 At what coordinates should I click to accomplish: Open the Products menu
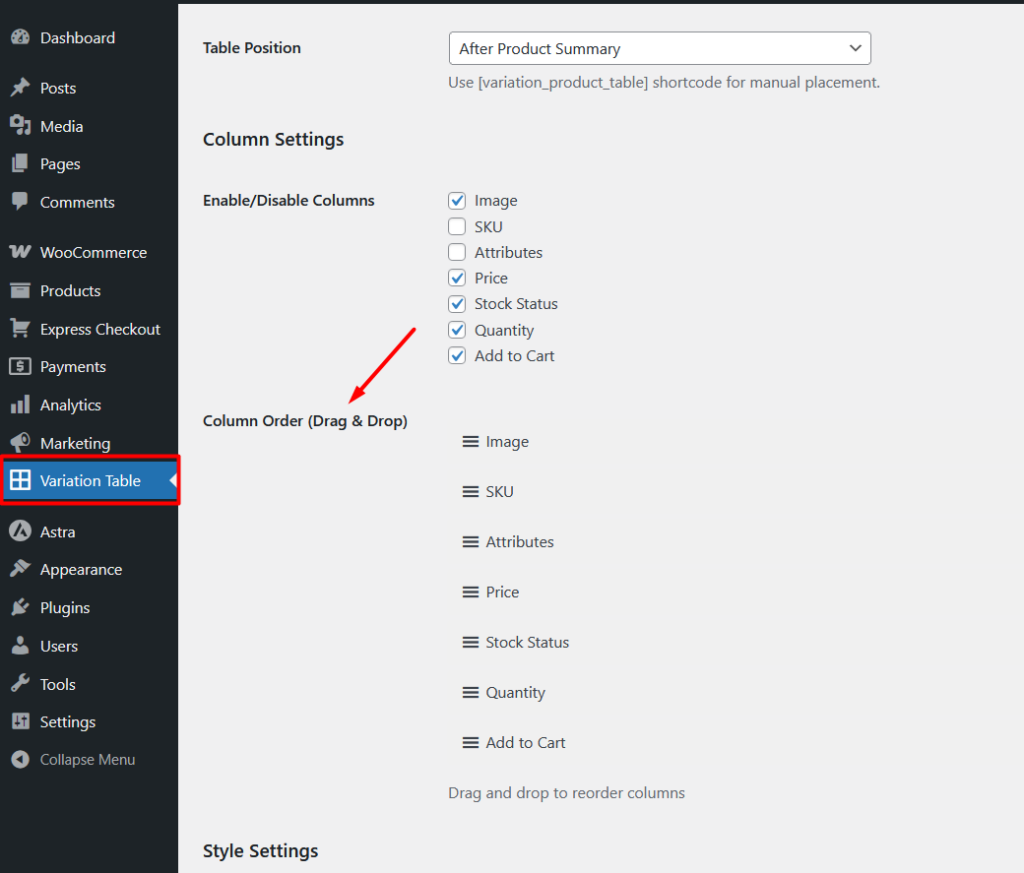70,291
